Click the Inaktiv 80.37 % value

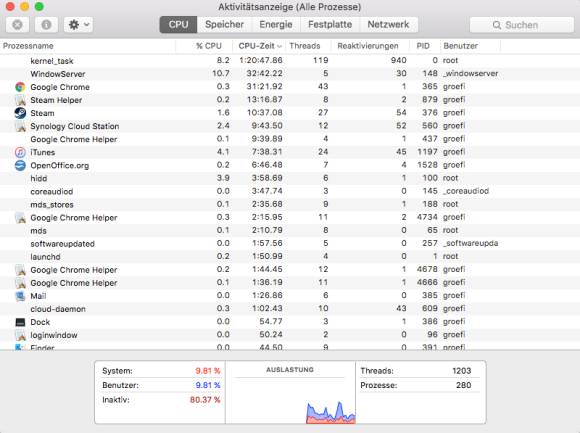pyautogui.click(x=205, y=400)
